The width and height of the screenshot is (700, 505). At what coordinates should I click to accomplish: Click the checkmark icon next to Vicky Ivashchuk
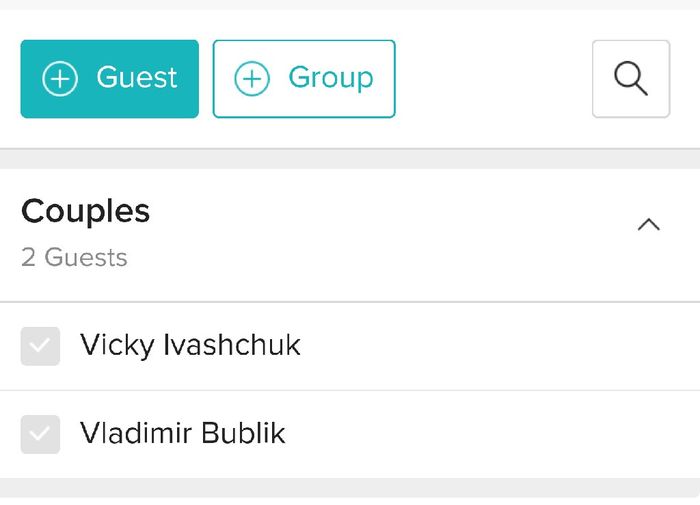tap(40, 346)
